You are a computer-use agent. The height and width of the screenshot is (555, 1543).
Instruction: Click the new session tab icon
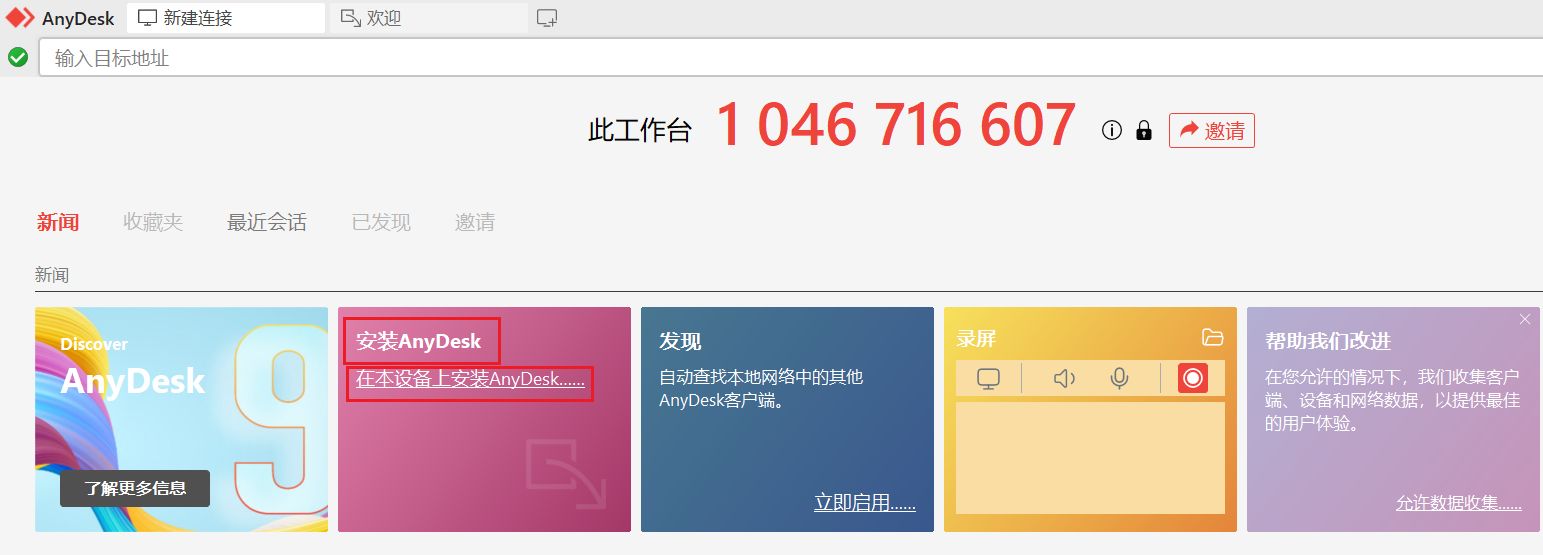(x=547, y=18)
